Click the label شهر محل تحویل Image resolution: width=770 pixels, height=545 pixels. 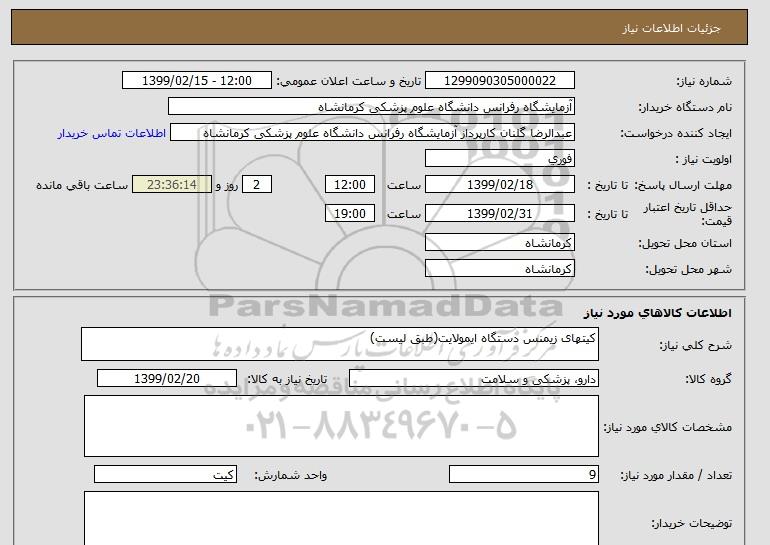click(x=688, y=269)
